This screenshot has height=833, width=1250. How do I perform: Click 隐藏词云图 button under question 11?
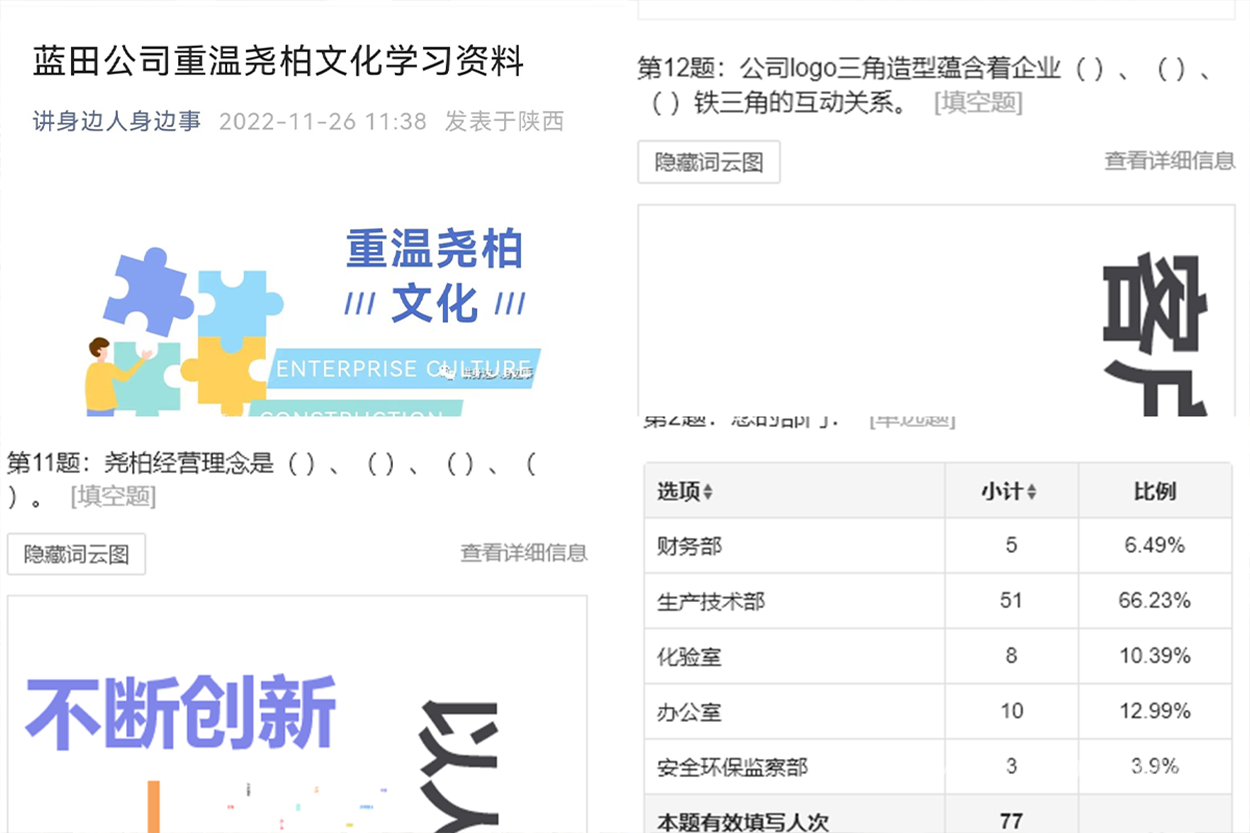(x=77, y=554)
